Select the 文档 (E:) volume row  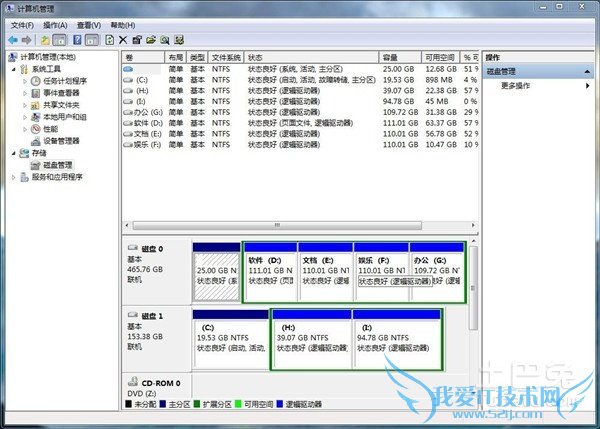pyautogui.click(x=300, y=134)
